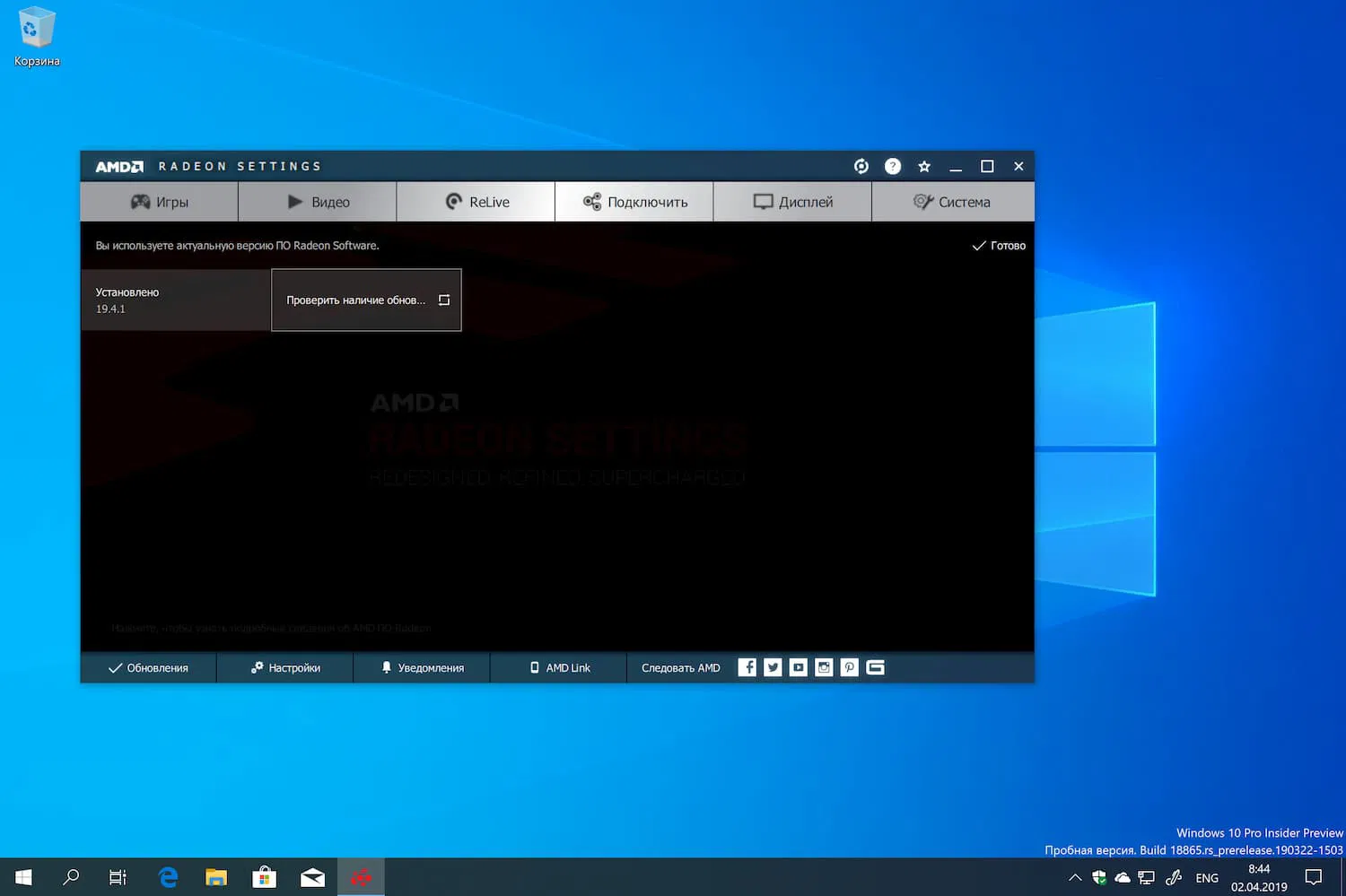This screenshot has width=1346, height=896.
Task: Click the help question mark in title bar
Action: 893,166
